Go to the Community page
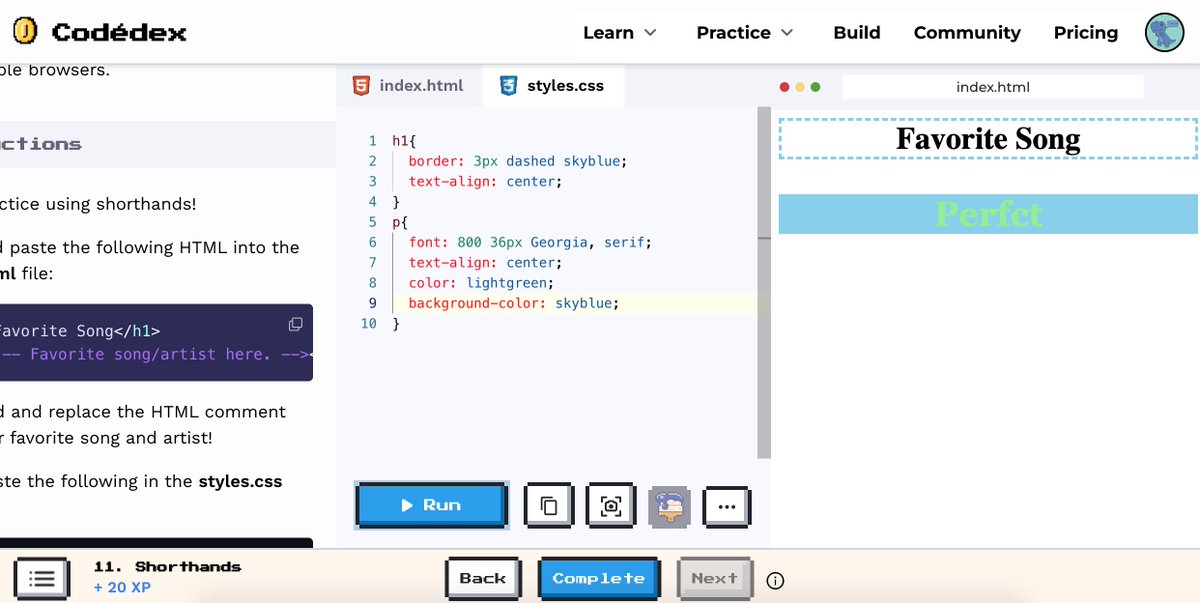Image resolution: width=1200 pixels, height=603 pixels. [x=967, y=33]
